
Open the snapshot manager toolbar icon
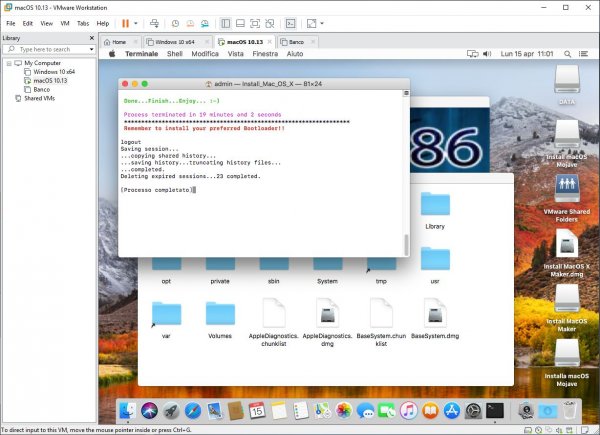point(205,23)
